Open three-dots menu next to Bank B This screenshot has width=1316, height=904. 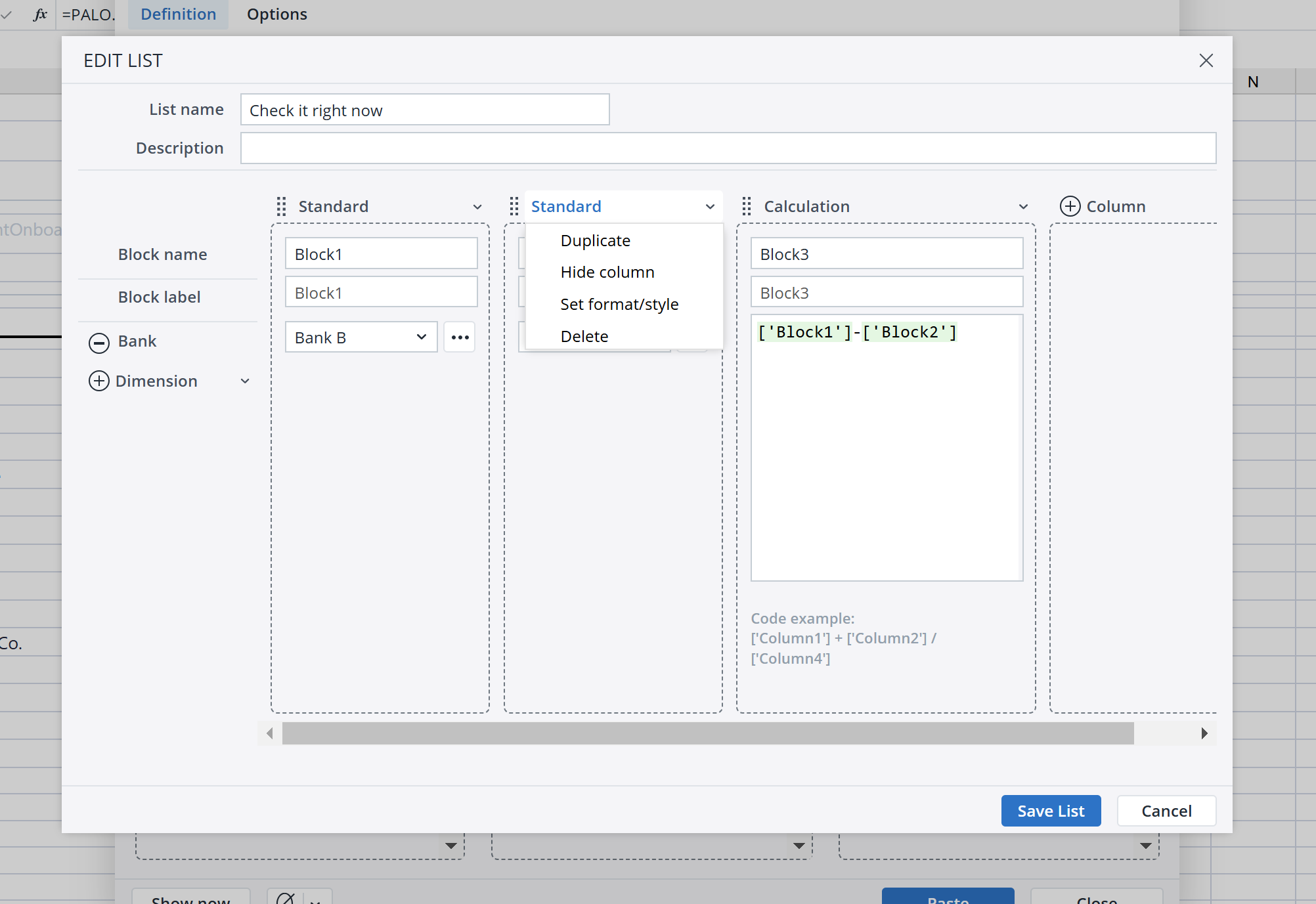click(460, 337)
